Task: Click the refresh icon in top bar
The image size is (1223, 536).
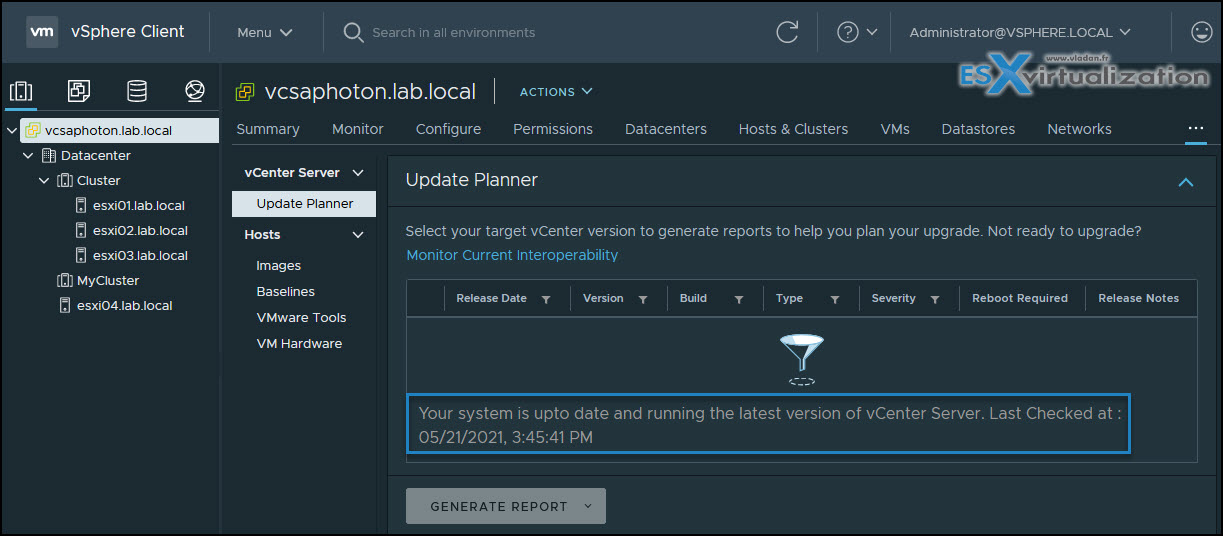Action: (x=787, y=32)
